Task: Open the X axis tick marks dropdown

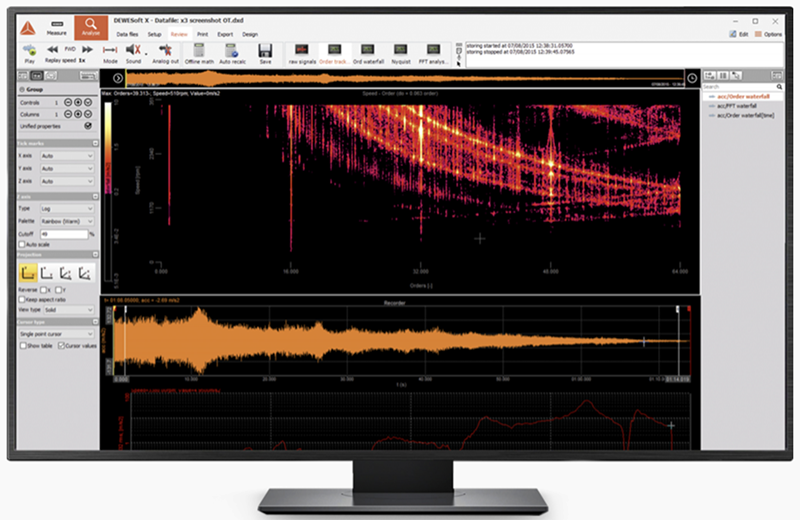Action: 66,156
